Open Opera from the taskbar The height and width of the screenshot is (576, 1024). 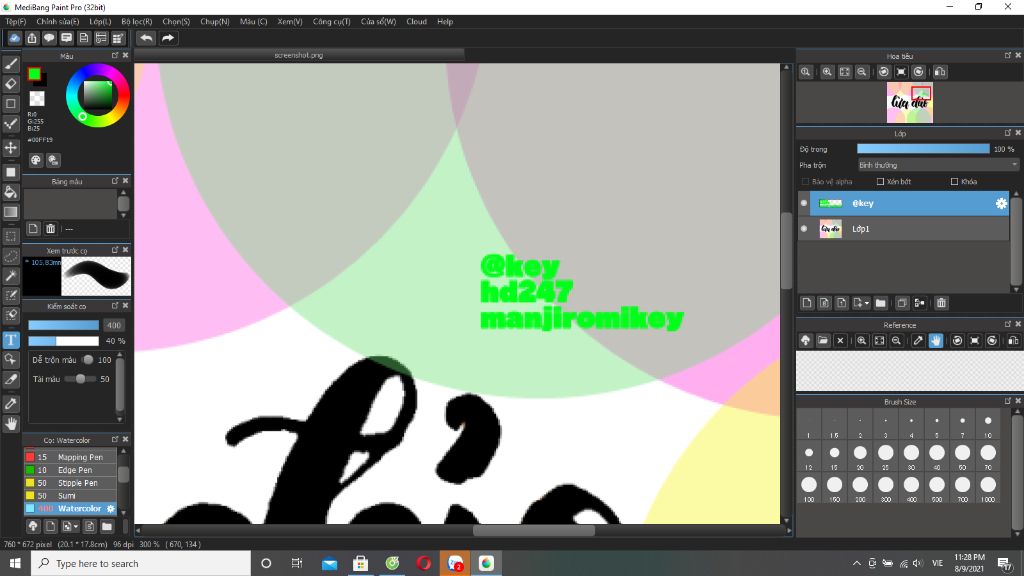423,563
